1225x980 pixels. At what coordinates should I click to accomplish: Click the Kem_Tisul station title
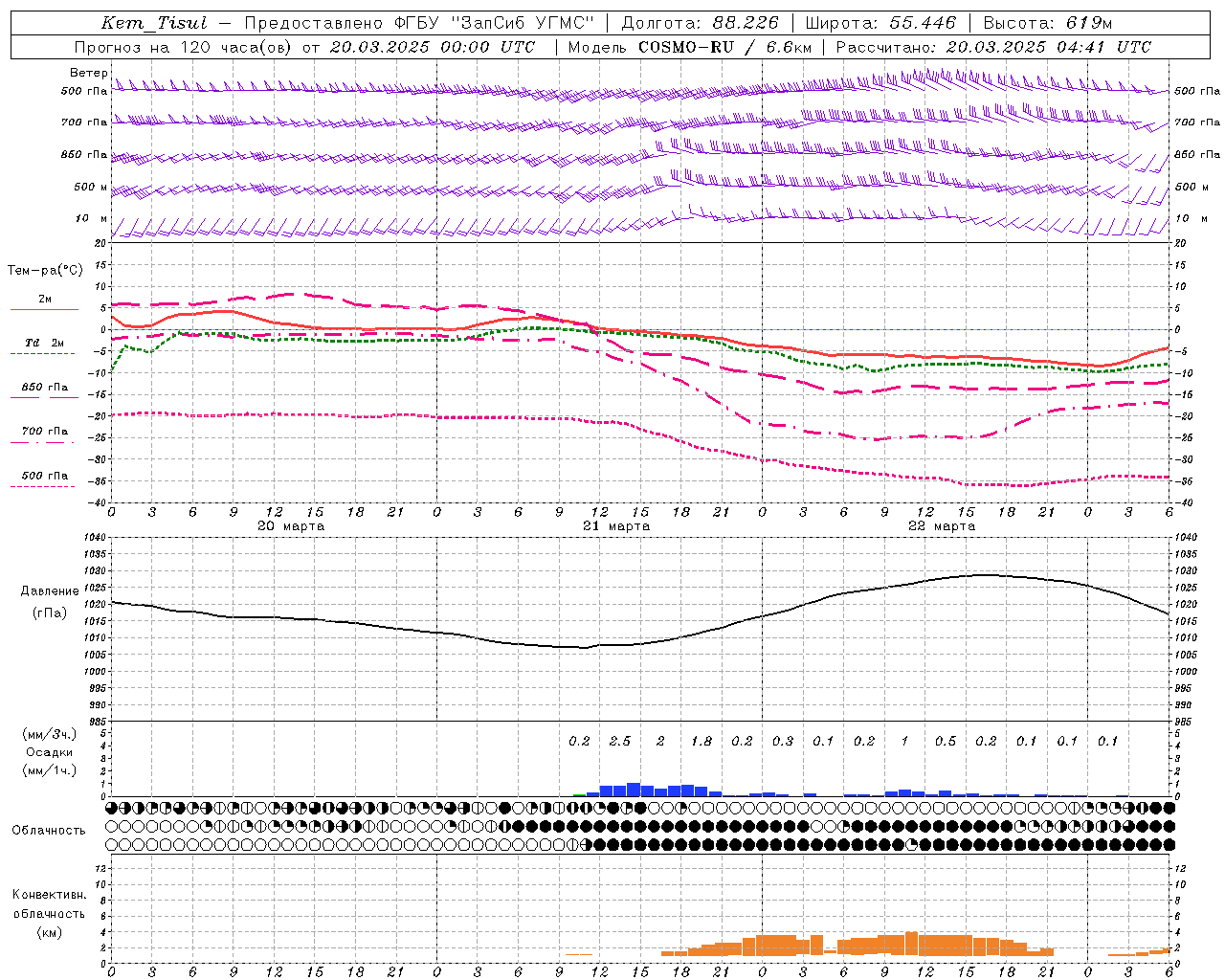[x=153, y=23]
